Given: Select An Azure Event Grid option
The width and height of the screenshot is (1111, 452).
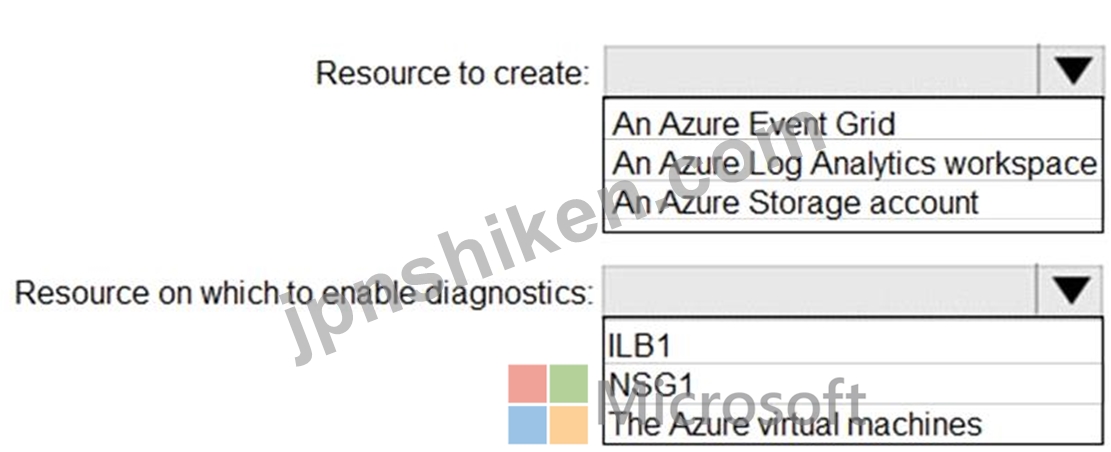Looking at the screenshot, I should (753, 124).
